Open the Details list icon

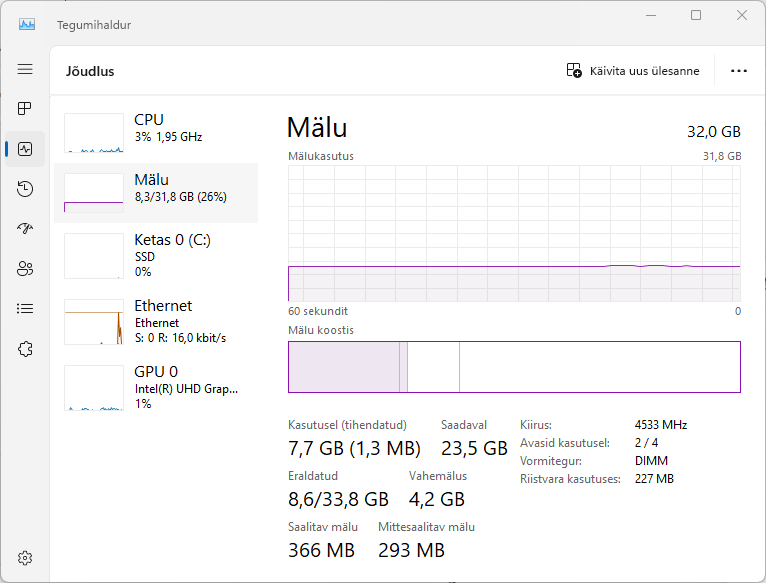click(x=25, y=308)
